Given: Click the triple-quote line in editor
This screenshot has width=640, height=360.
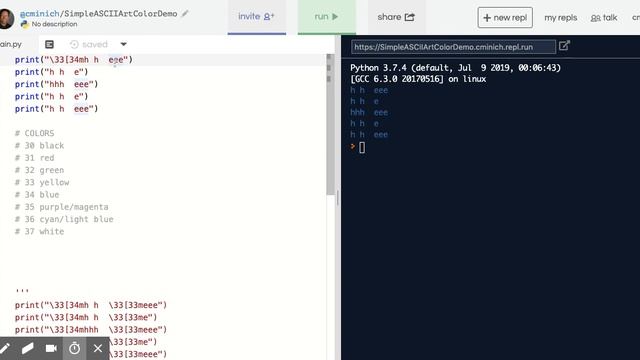Looking at the screenshot, I should click(22, 290).
